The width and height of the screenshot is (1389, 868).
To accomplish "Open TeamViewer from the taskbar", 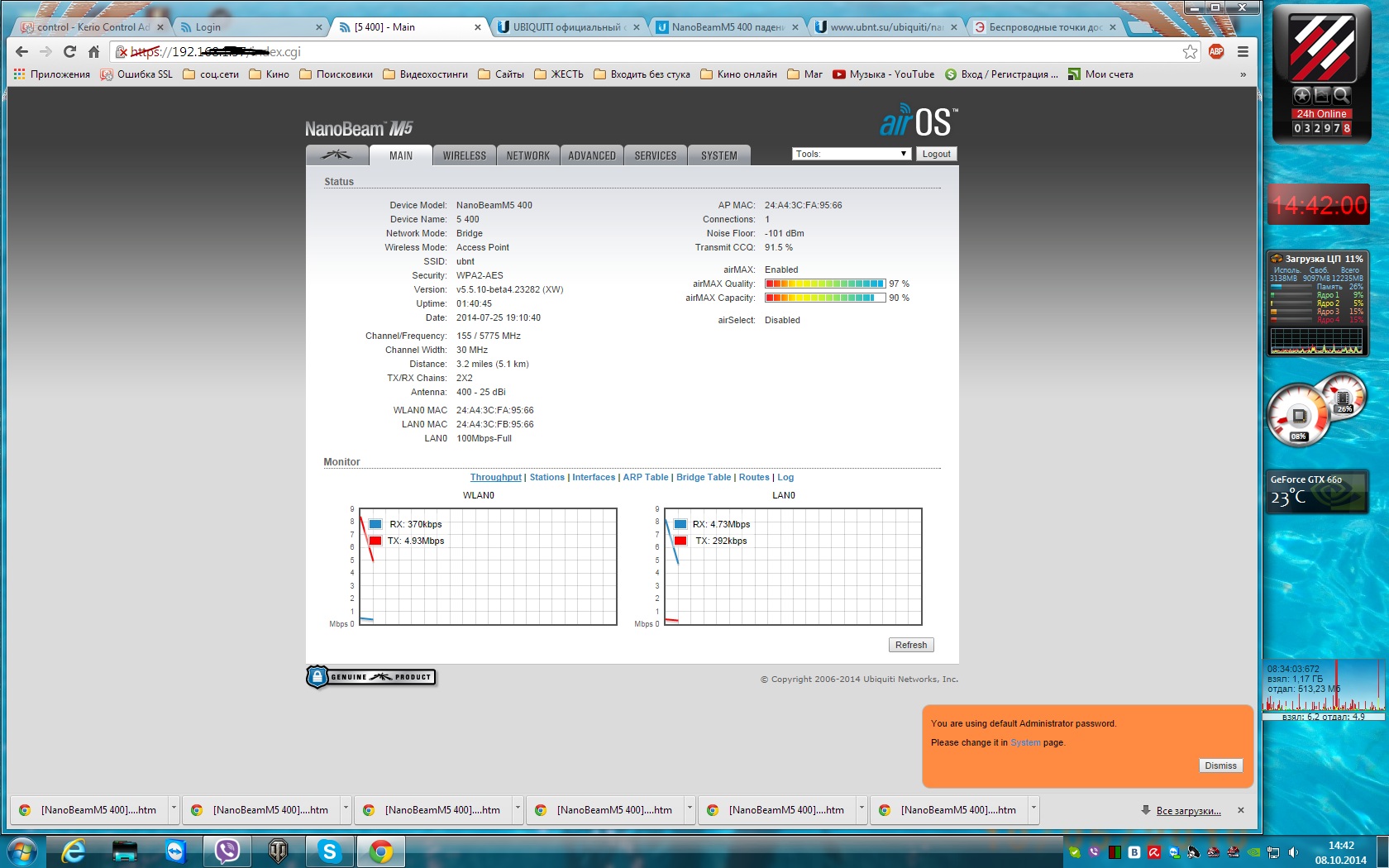I will [175, 851].
